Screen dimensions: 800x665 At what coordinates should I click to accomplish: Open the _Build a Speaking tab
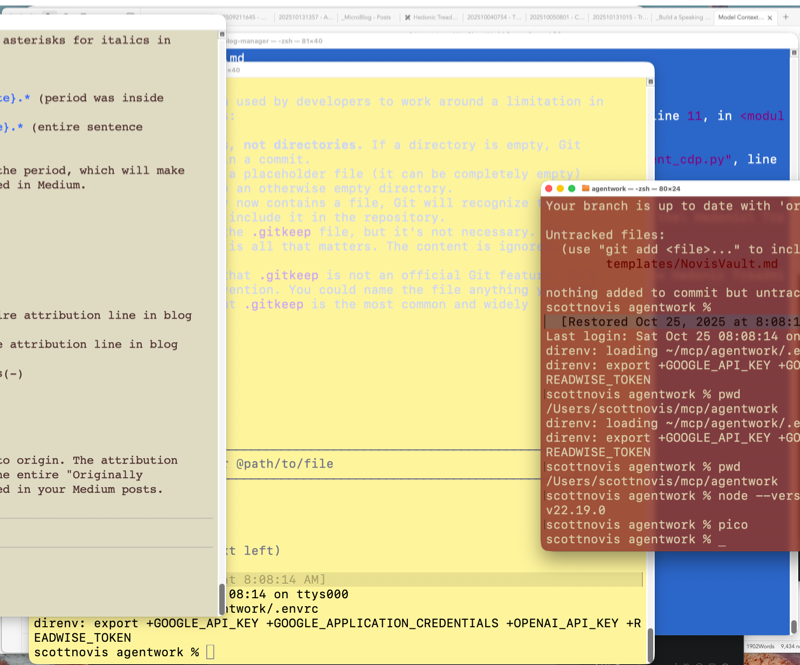(x=683, y=17)
